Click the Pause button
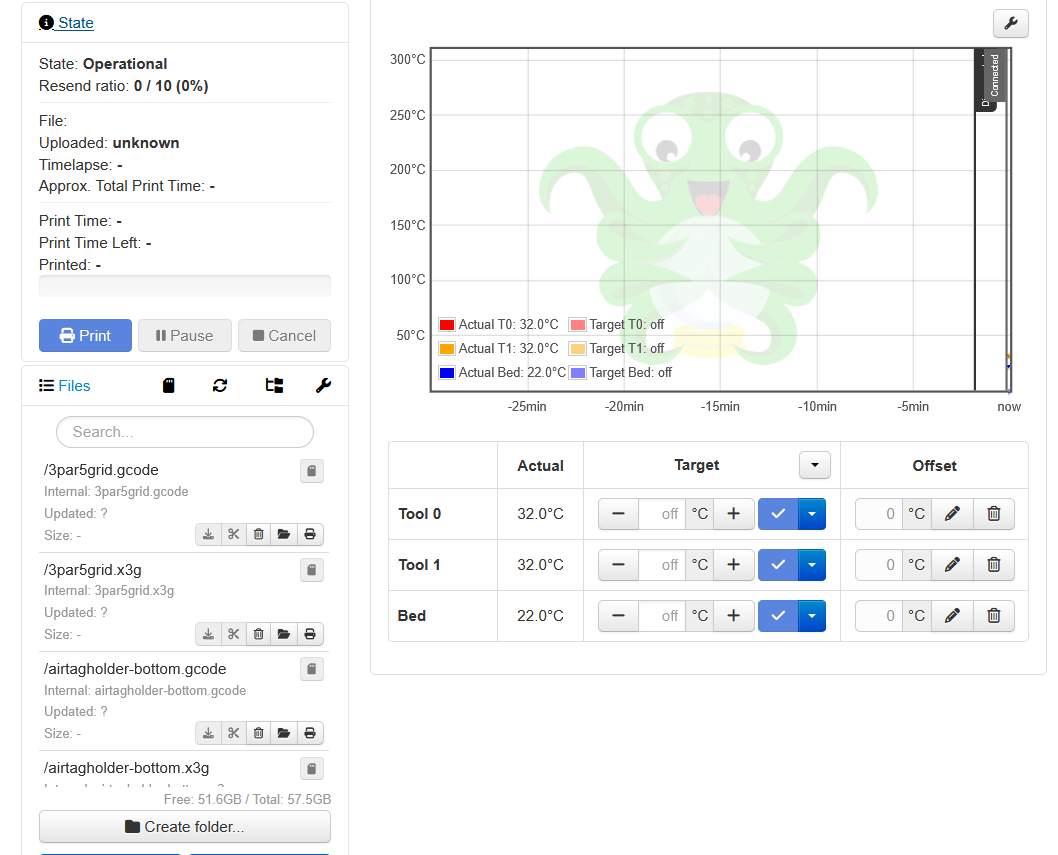 (x=184, y=335)
